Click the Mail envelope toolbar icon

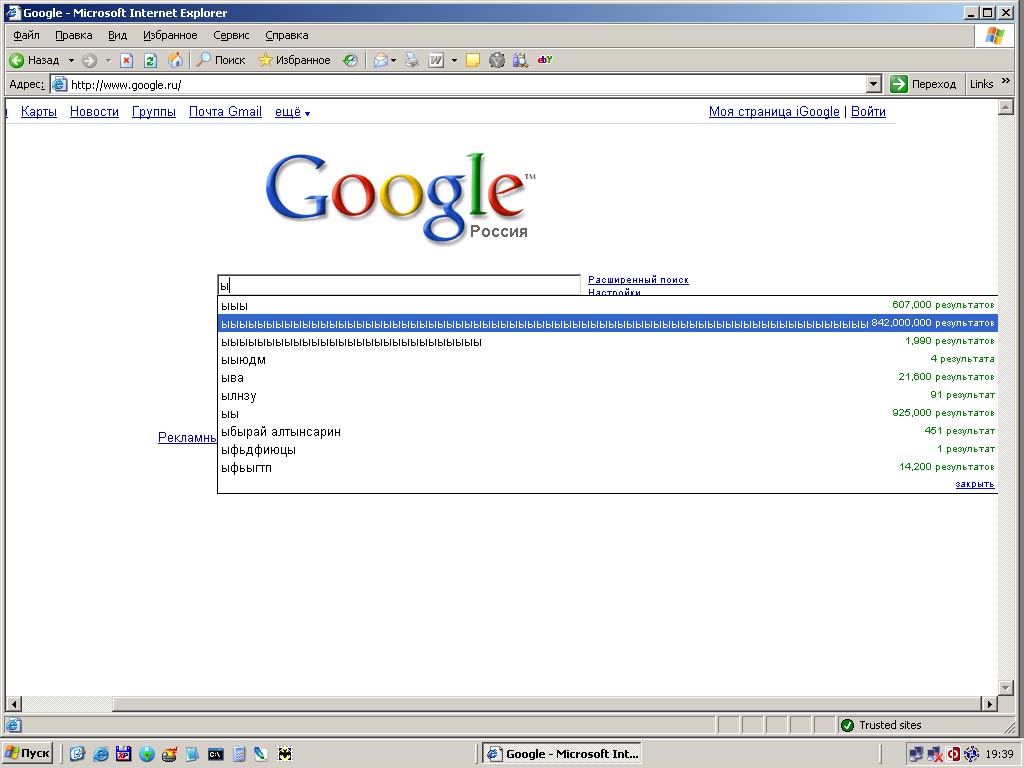tap(380, 61)
